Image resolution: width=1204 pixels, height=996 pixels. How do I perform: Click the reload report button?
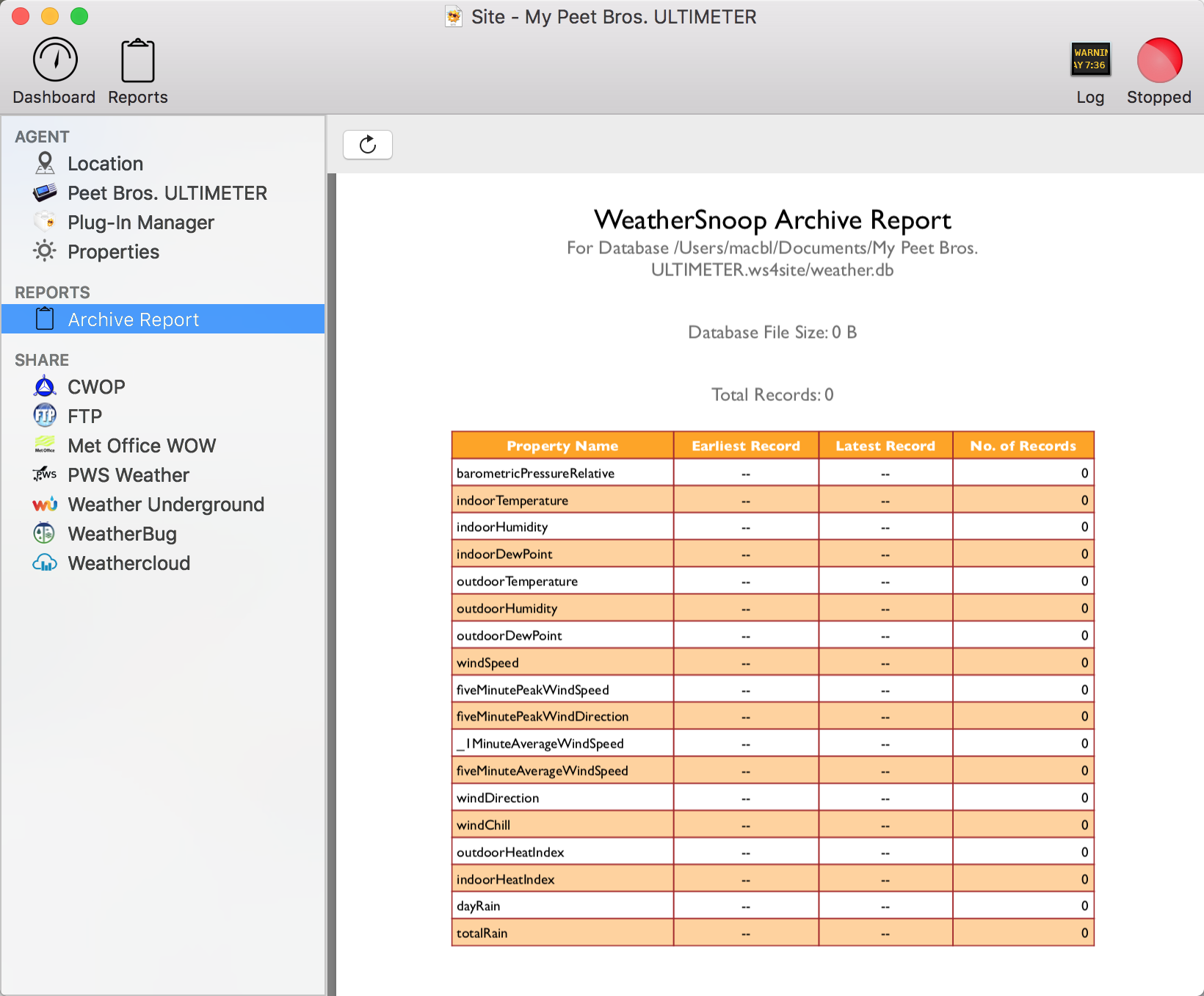[368, 145]
